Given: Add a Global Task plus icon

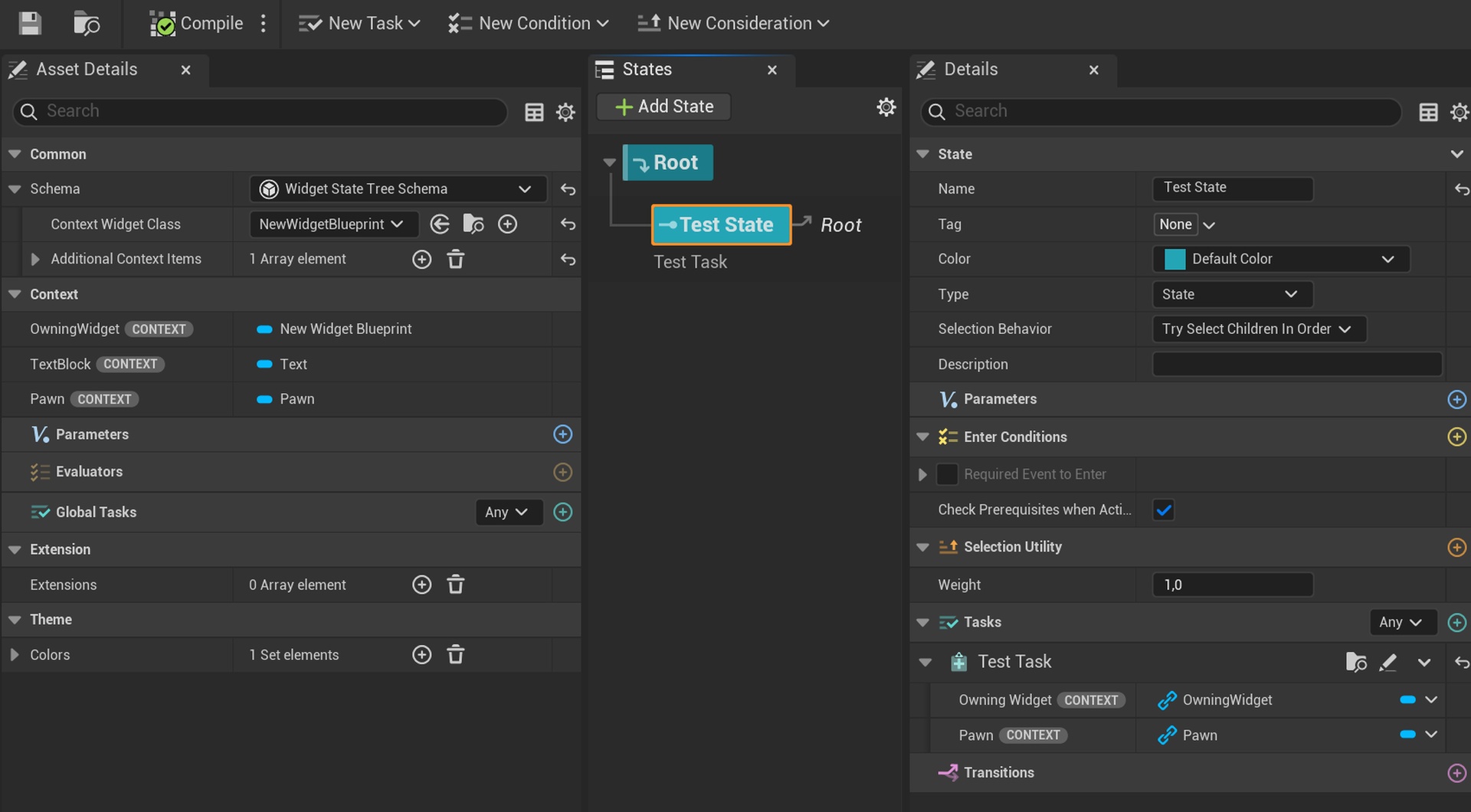Looking at the screenshot, I should point(562,512).
